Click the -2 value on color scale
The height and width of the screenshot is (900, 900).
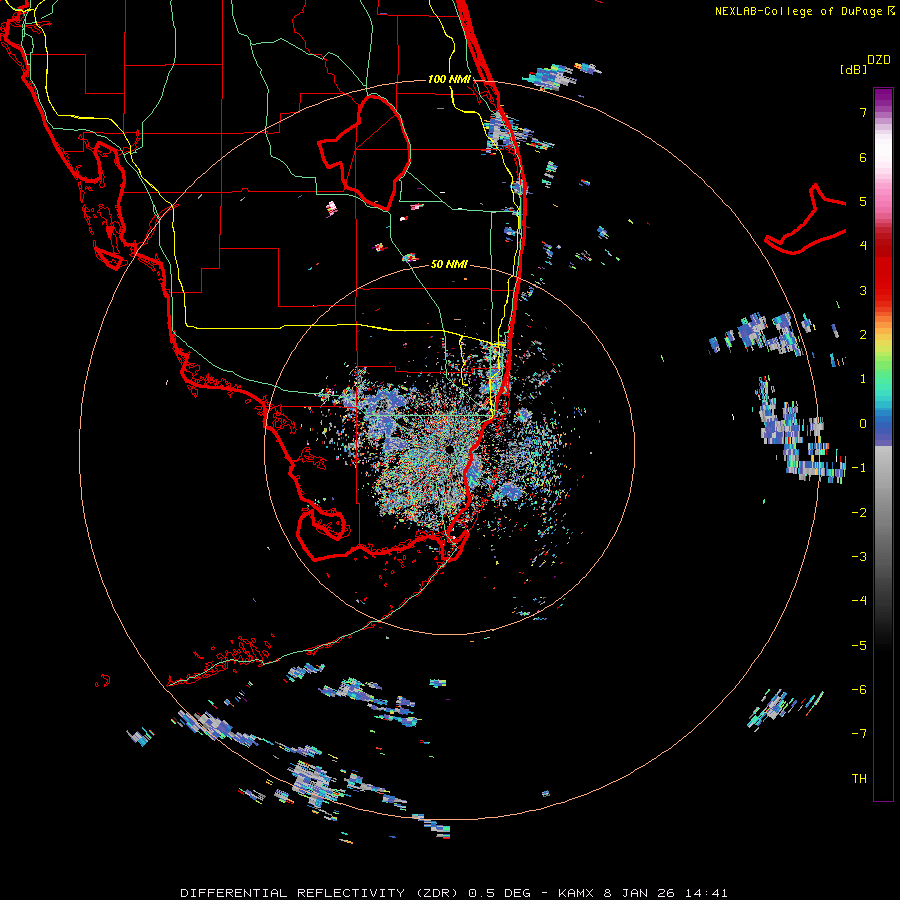pyautogui.click(x=859, y=513)
